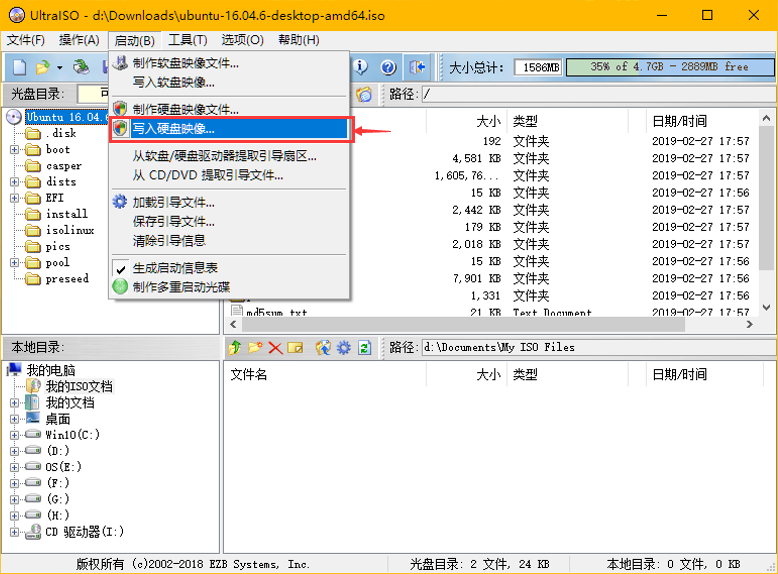Select the casper folder in tree

pos(64,166)
